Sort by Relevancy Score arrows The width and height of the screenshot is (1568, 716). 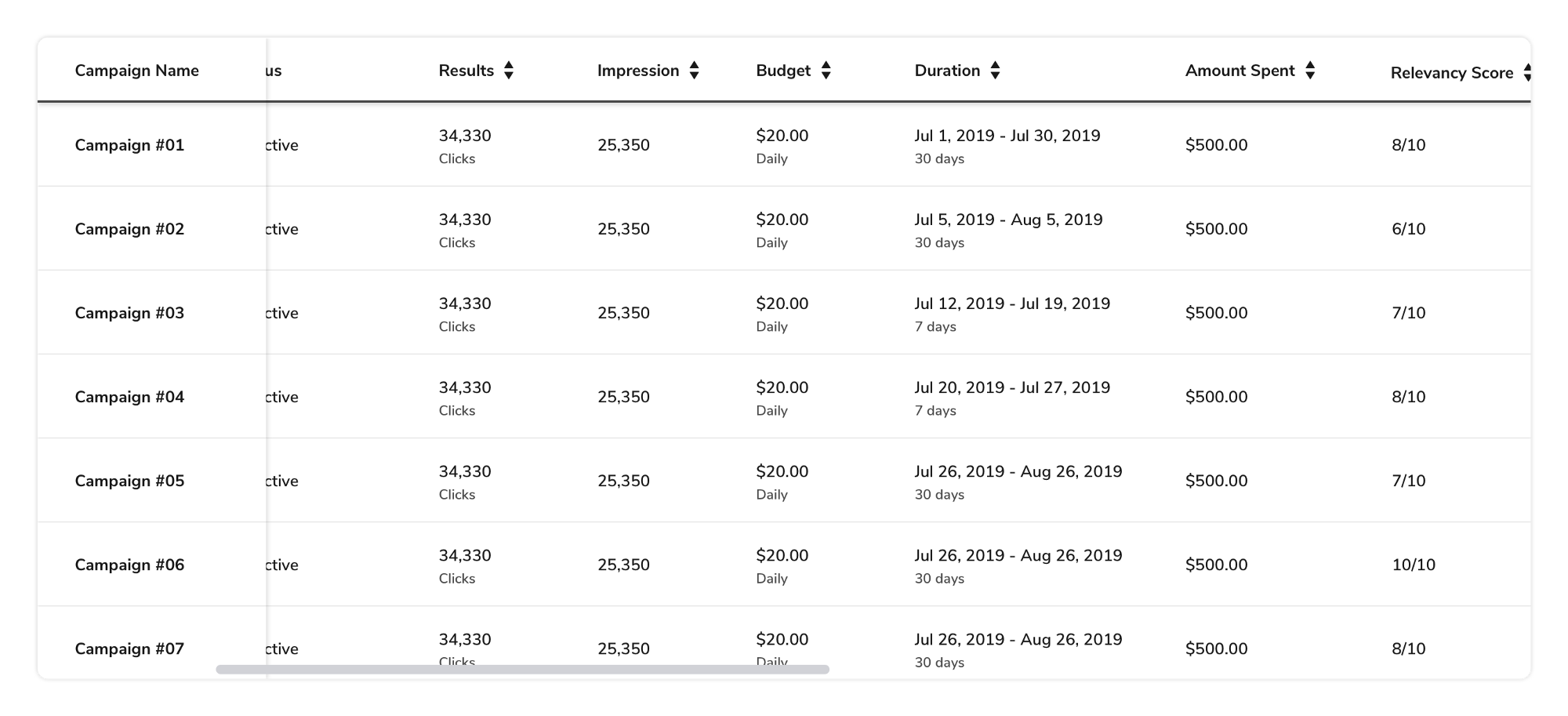(x=1526, y=73)
